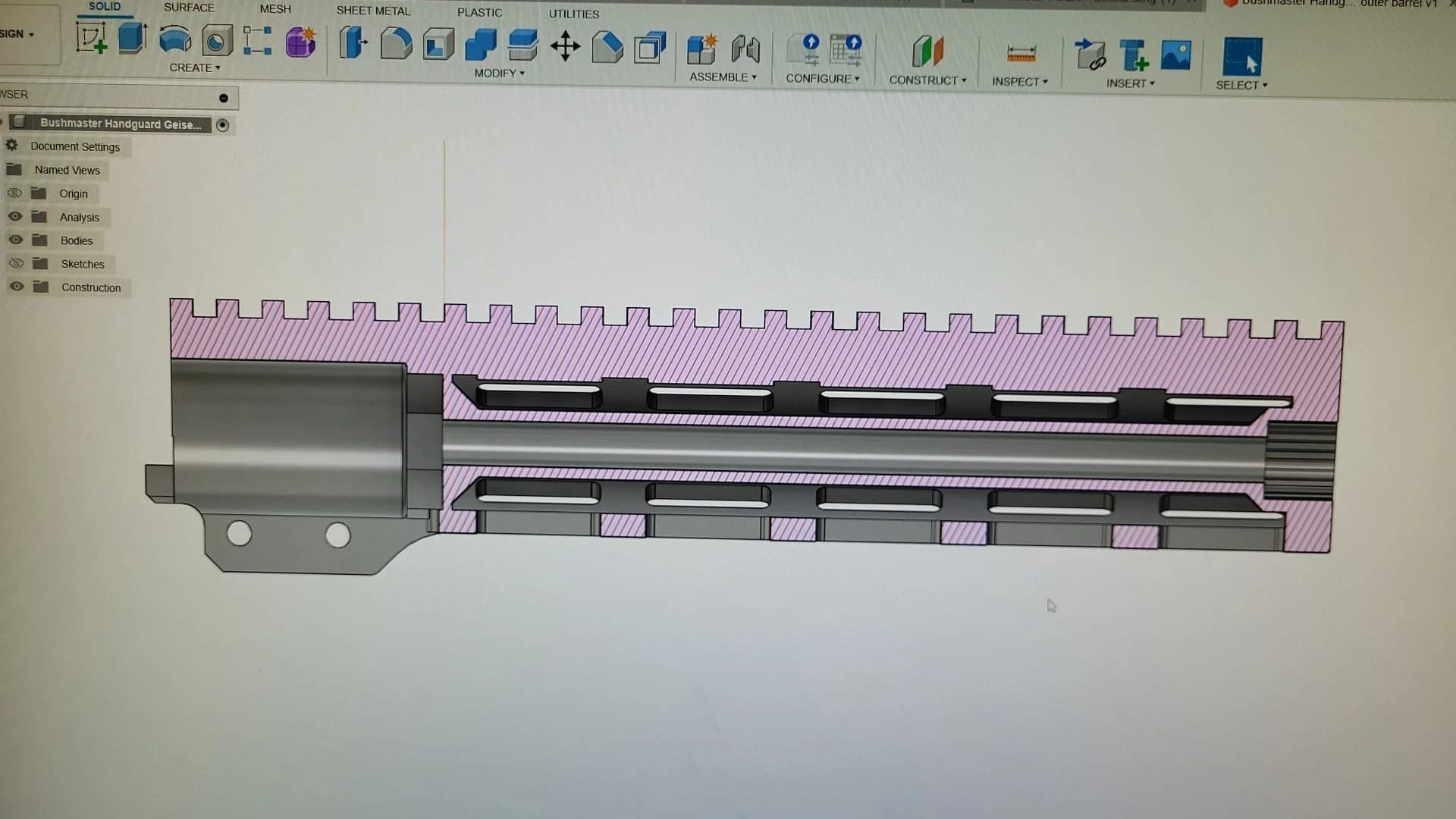
Task: Click the Revolve tool icon
Action: pos(175,39)
